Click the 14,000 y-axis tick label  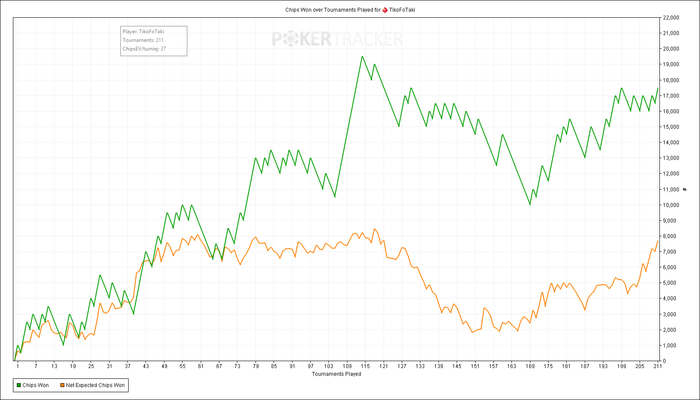tap(670, 142)
